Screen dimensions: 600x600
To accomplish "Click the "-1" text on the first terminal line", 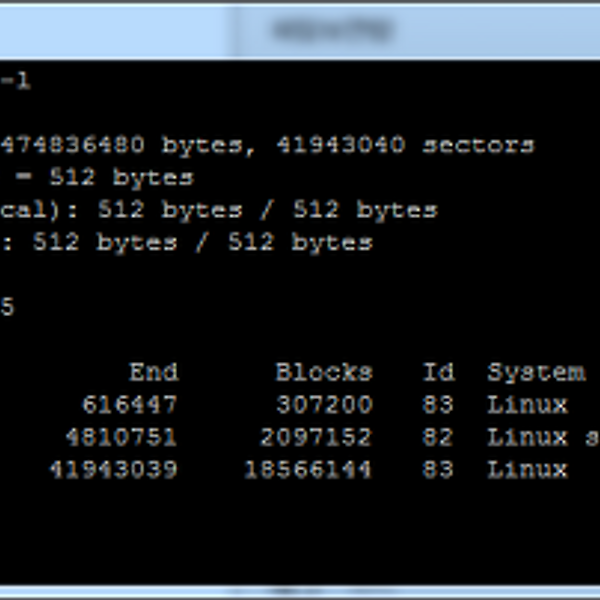I will tap(15, 82).
